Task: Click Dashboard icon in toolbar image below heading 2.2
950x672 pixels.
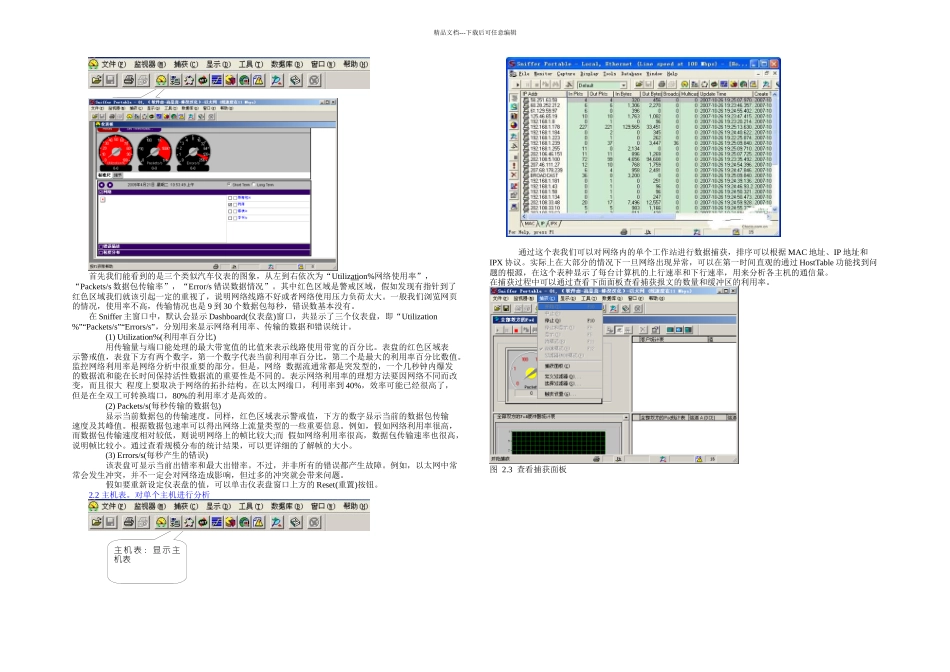Action: 161,522
